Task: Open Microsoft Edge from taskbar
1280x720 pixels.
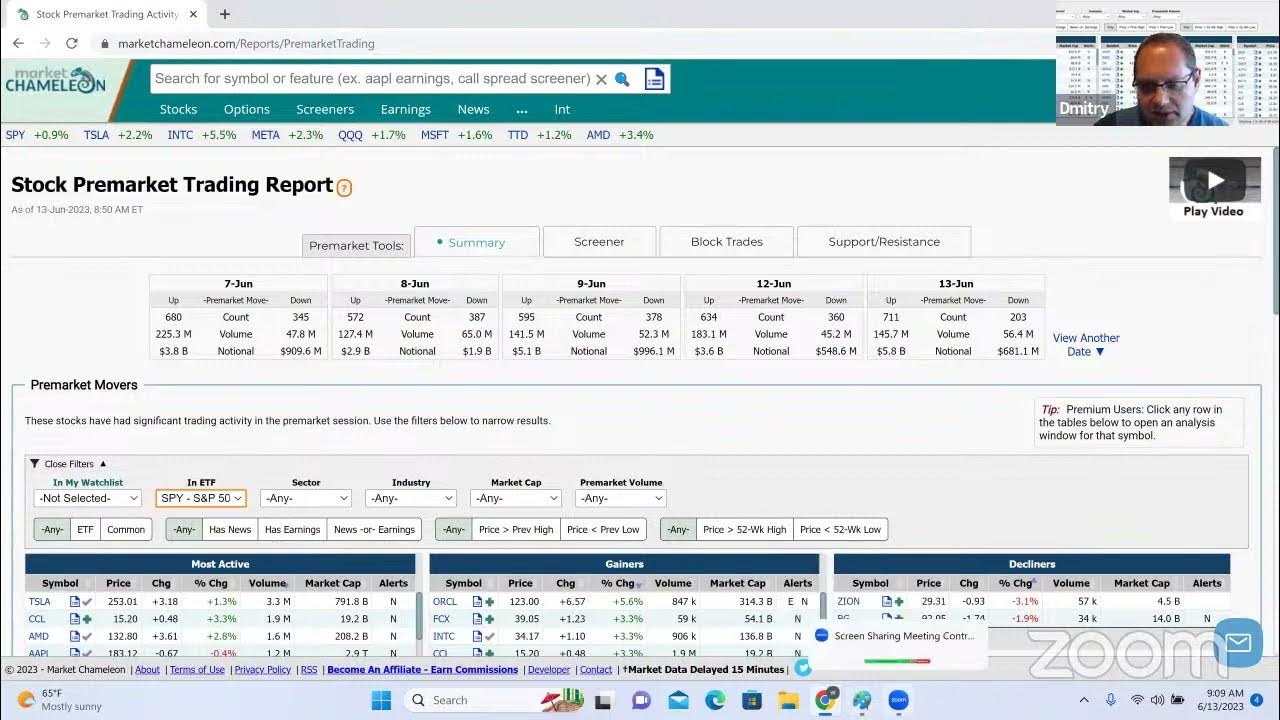Action: 715,700
